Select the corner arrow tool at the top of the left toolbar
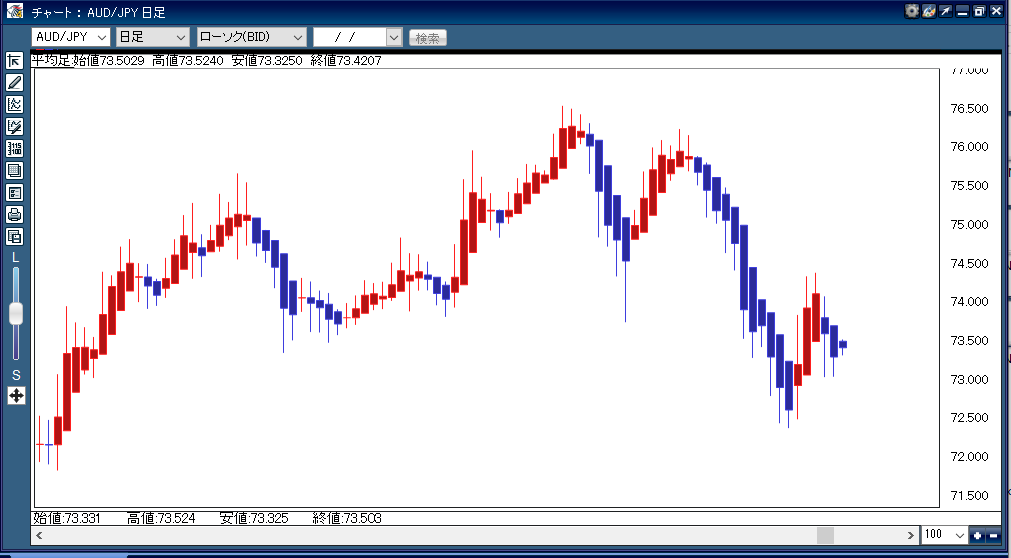Image resolution: width=1011 pixels, height=558 pixels. pyautogui.click(x=15, y=61)
